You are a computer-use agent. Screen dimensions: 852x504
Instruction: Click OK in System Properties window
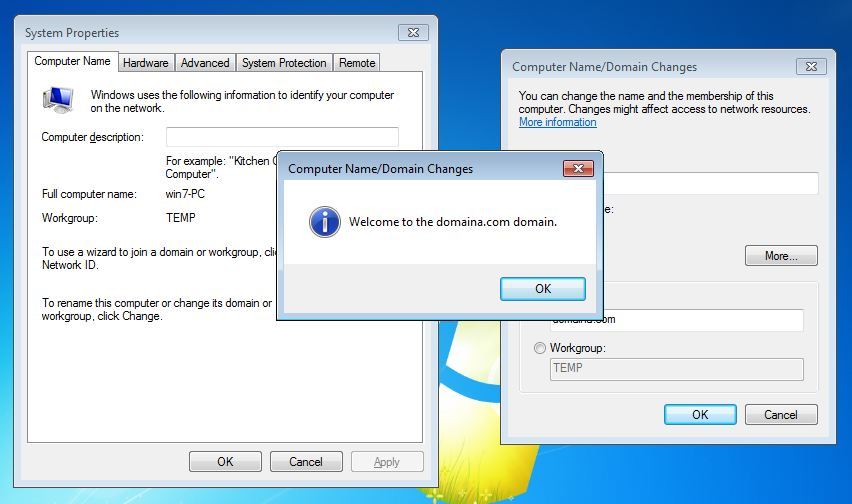tap(225, 462)
